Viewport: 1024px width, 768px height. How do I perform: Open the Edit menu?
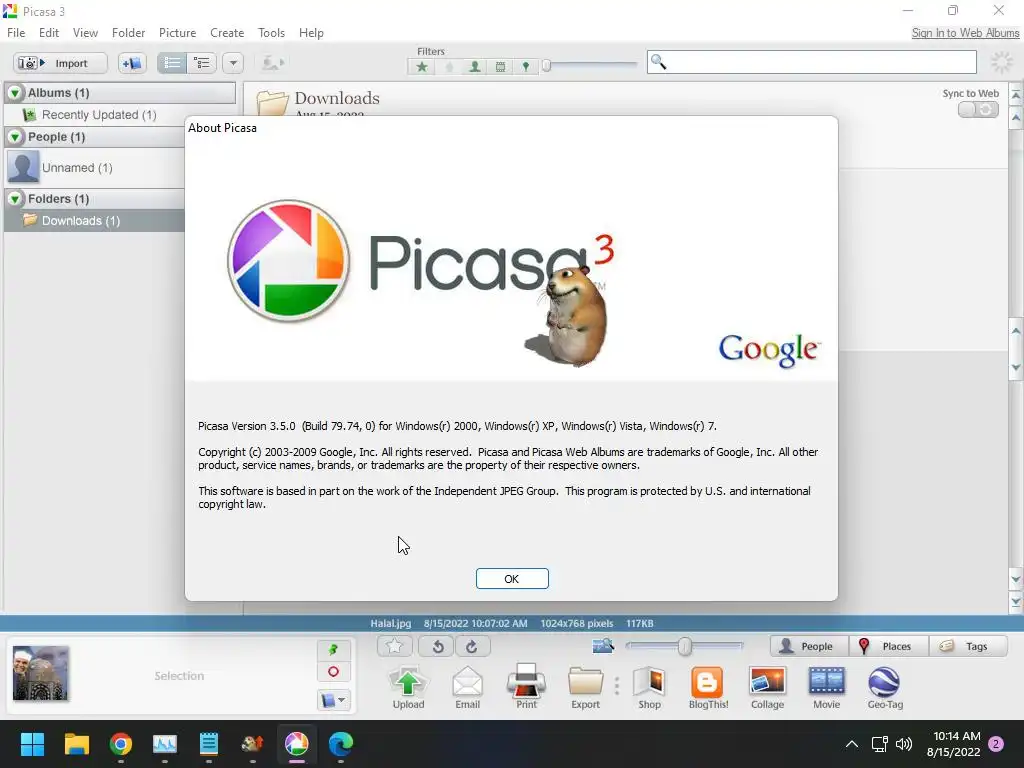pyautogui.click(x=49, y=33)
